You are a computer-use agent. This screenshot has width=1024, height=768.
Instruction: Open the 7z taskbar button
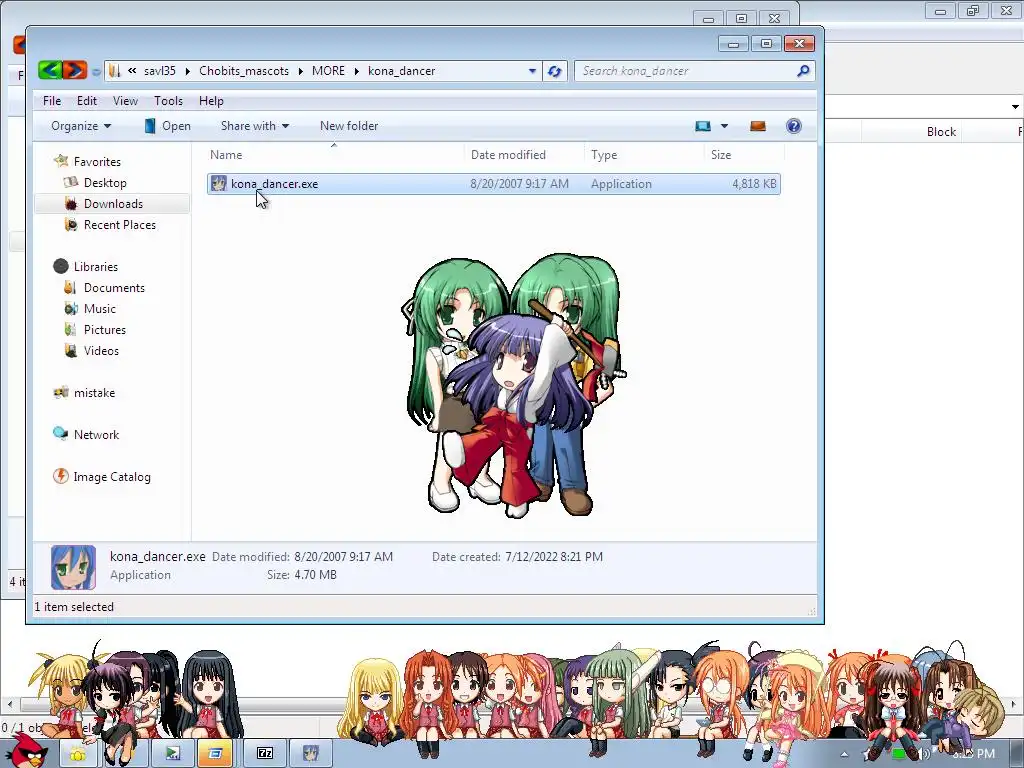pyautogui.click(x=264, y=754)
